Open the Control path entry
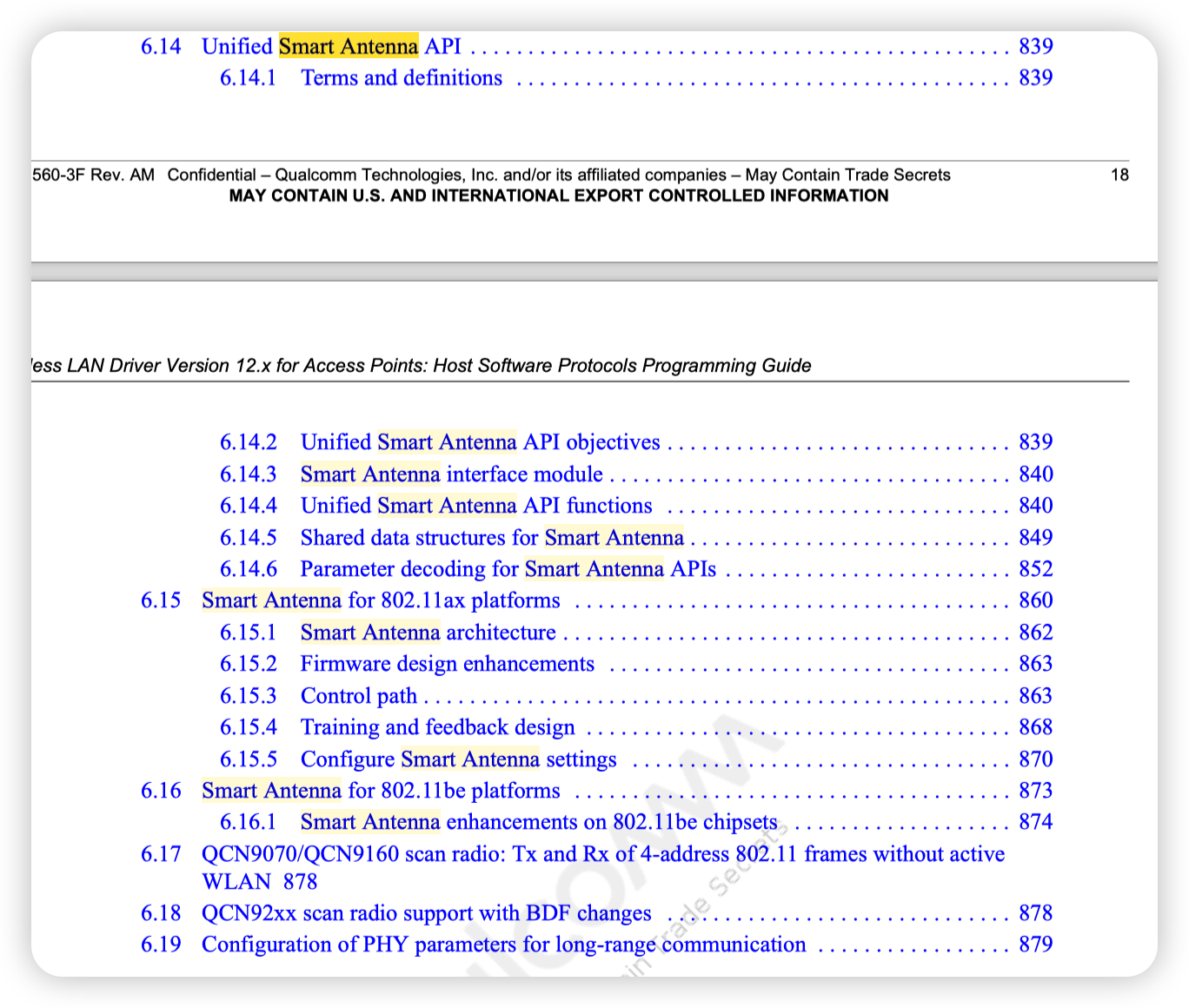This screenshot has height=1008, width=1189. (x=358, y=696)
